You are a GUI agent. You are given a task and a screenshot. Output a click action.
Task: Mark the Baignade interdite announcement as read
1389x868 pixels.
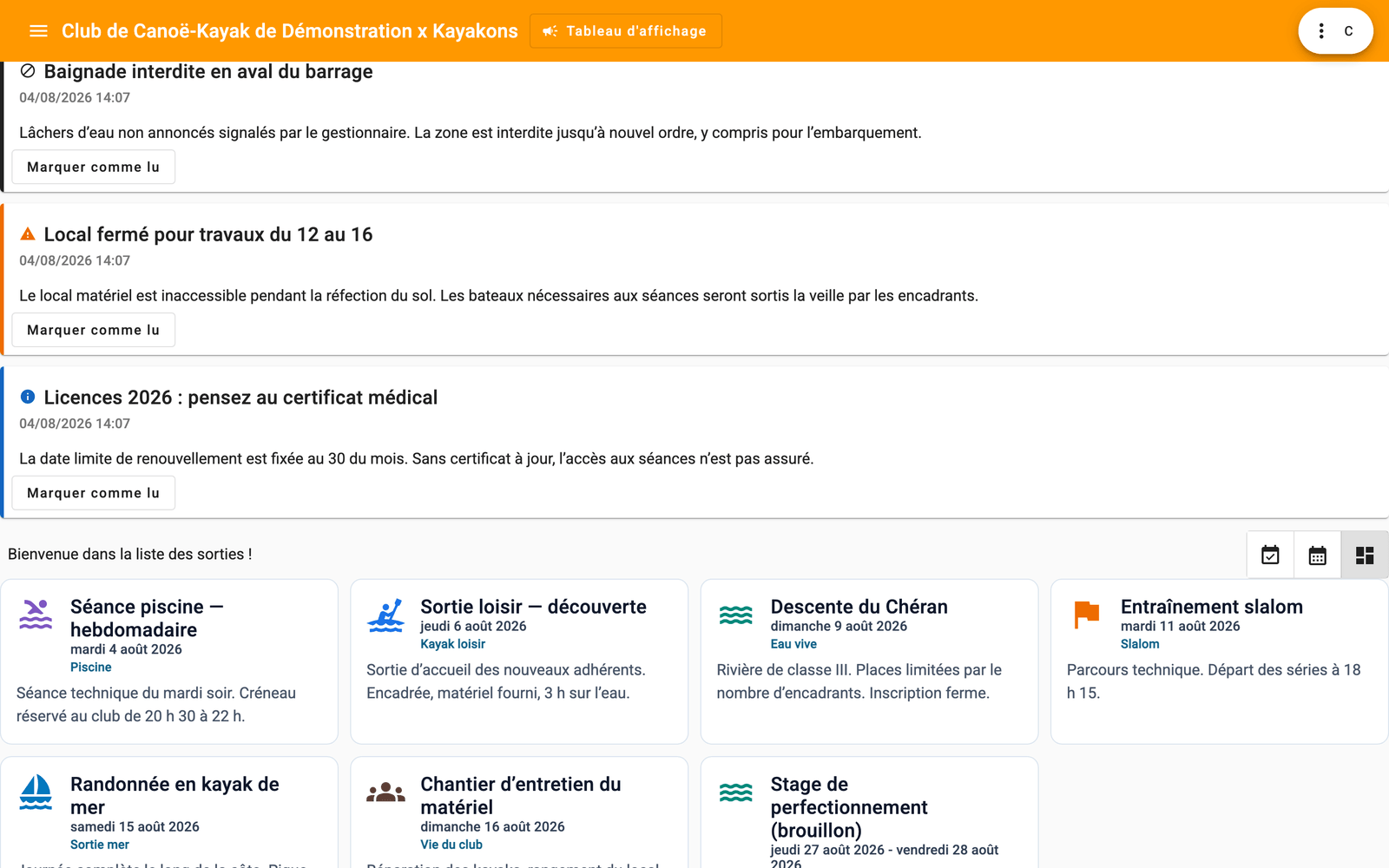pyautogui.click(x=94, y=167)
